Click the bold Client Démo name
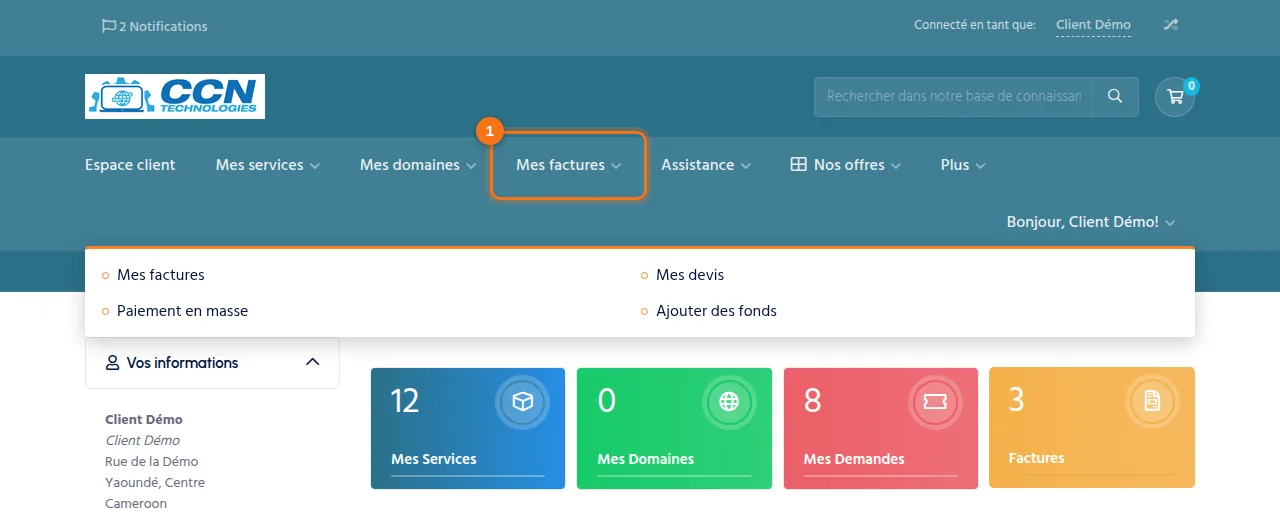This screenshot has height=520, width=1280. pos(144,419)
